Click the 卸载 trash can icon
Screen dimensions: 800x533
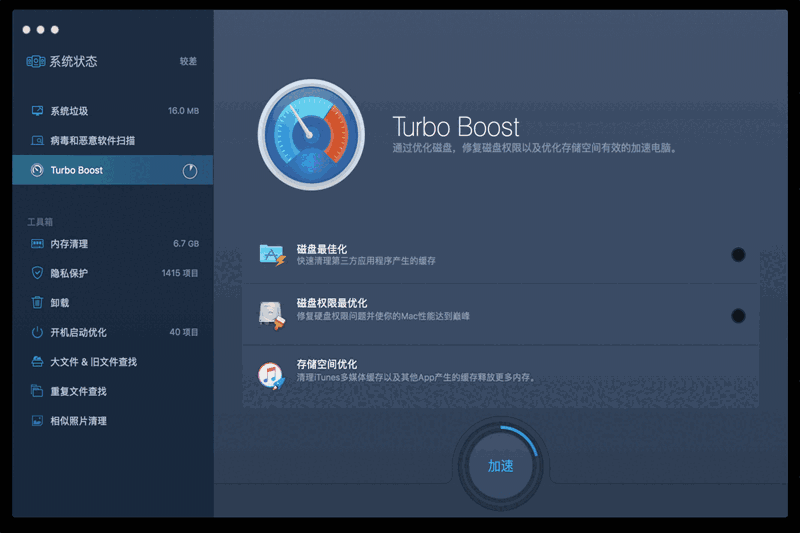[37, 302]
